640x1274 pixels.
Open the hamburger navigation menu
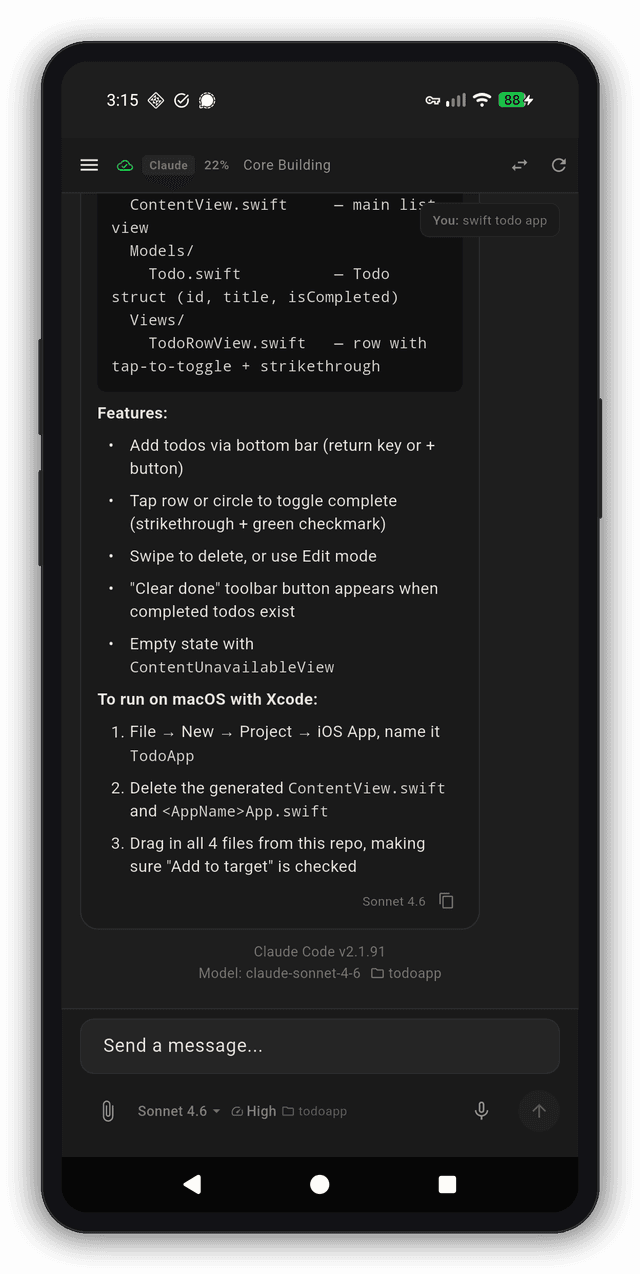[88, 165]
